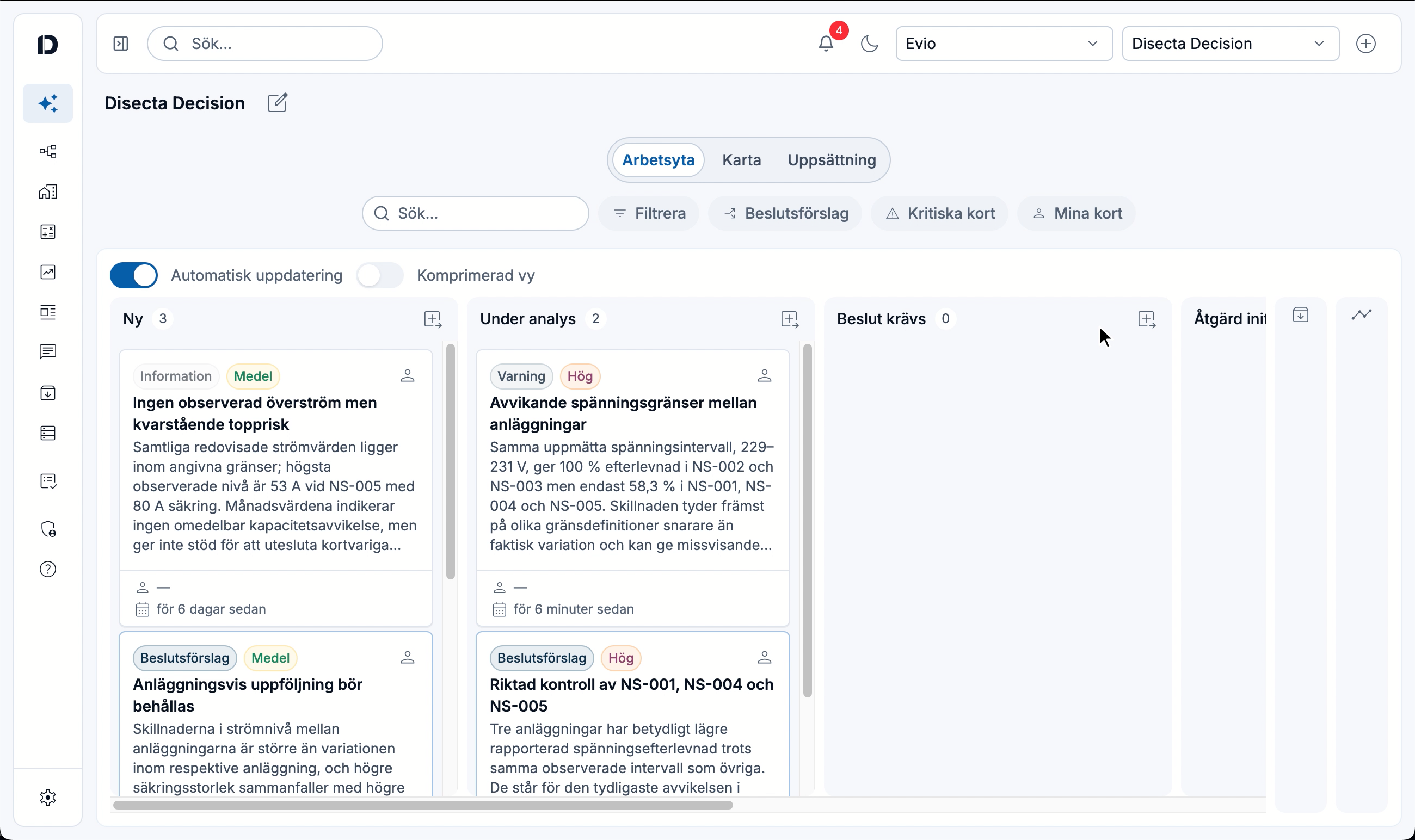This screenshot has width=1415, height=840.
Task: Click the Filtrera button
Action: [x=649, y=213]
